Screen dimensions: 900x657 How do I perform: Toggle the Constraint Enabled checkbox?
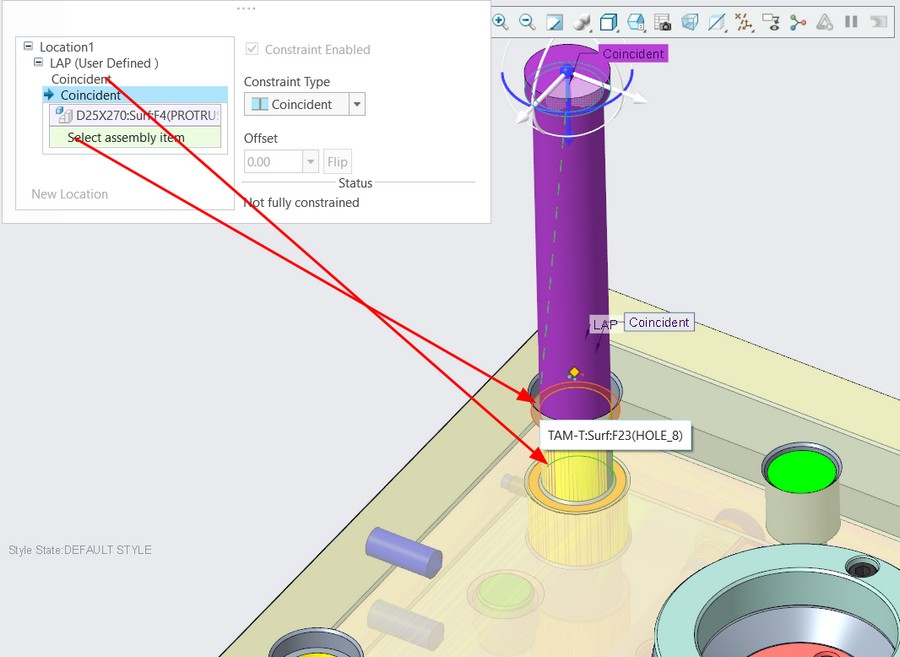(x=251, y=49)
